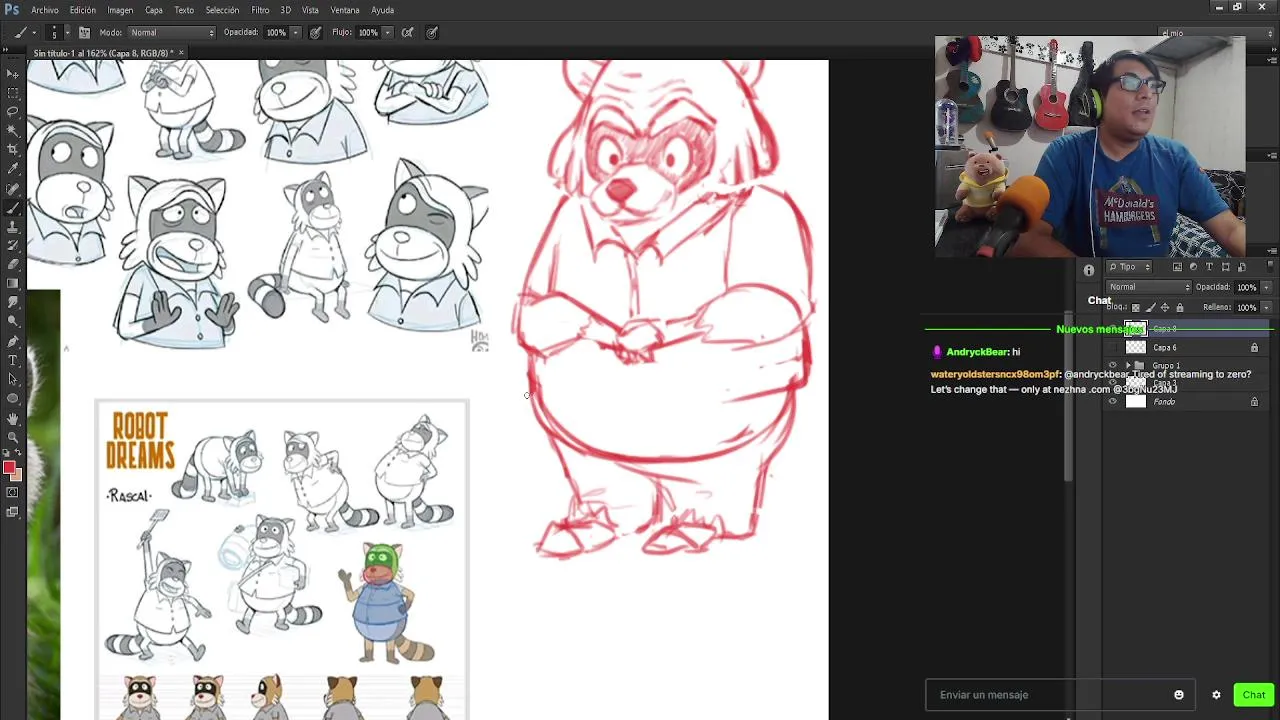Open the Info panel icon
The height and width of the screenshot is (720, 1280).
coord(1089,270)
